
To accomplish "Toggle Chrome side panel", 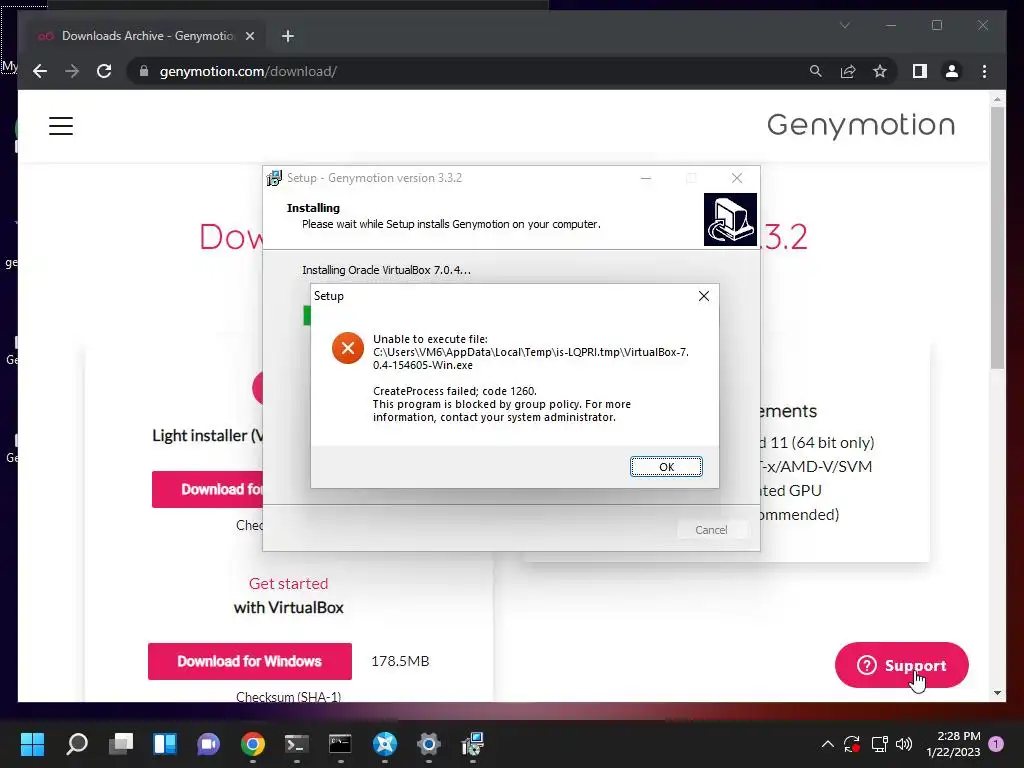I will 920,71.
